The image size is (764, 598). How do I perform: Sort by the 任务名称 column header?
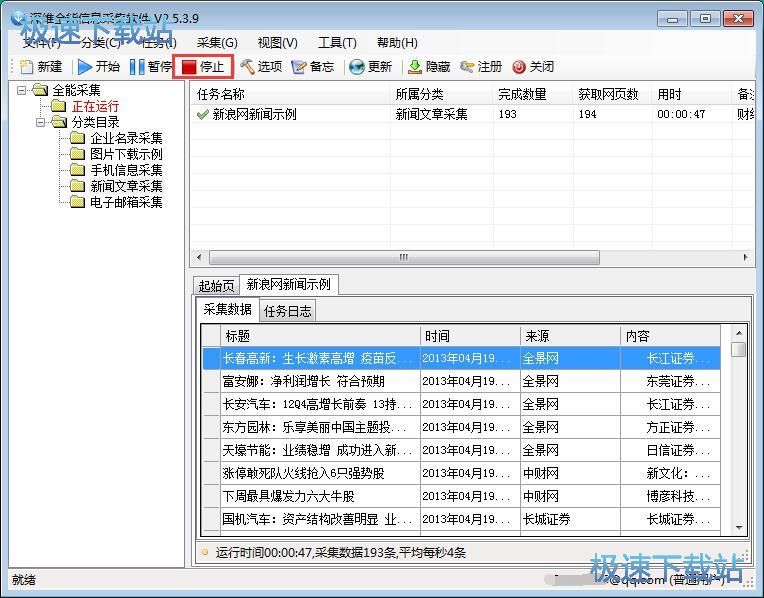[x=290, y=94]
